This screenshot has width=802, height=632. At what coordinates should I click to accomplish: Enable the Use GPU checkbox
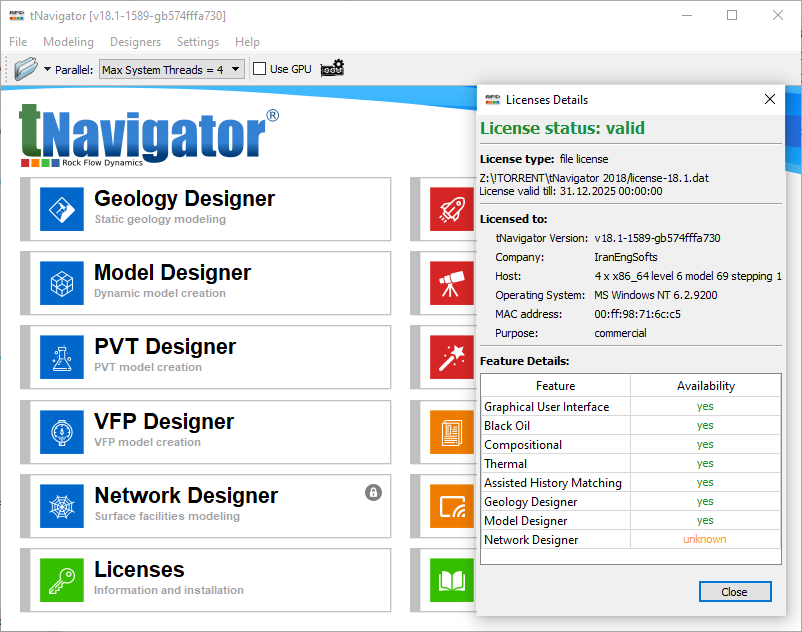click(260, 69)
